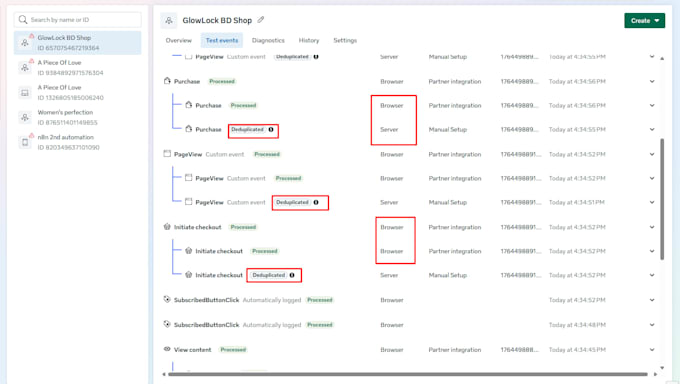
Task: Expand the PageView Custom event parent row chevron
Action: click(x=652, y=154)
